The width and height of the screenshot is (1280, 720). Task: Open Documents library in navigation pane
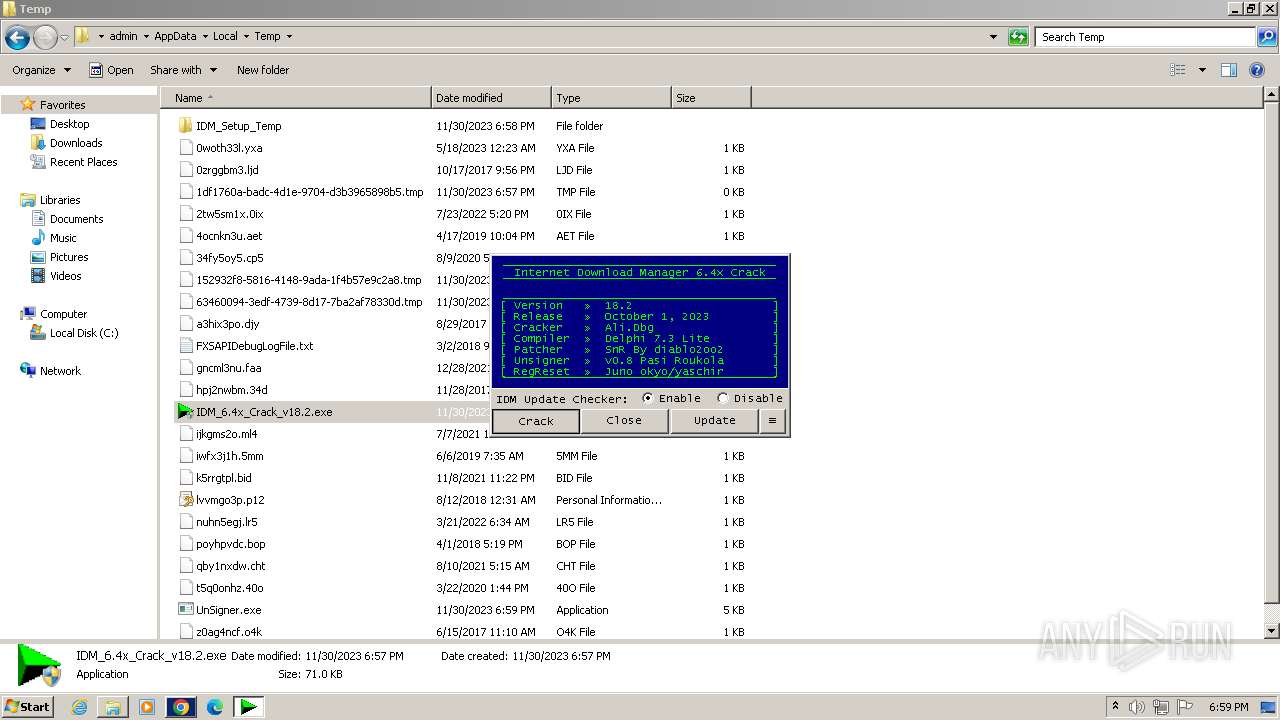[76, 219]
